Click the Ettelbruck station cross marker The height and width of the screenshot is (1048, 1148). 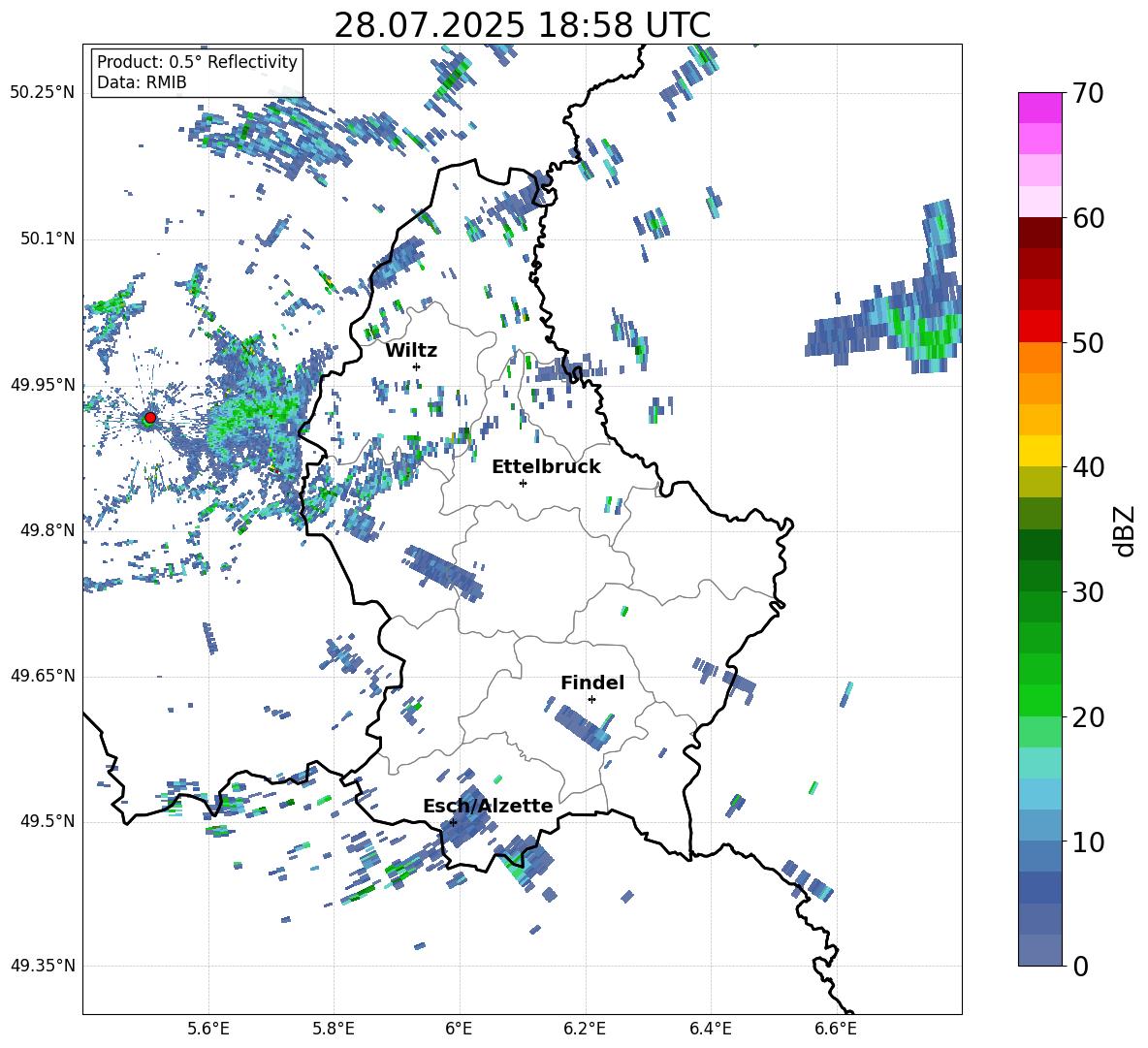click(x=523, y=483)
